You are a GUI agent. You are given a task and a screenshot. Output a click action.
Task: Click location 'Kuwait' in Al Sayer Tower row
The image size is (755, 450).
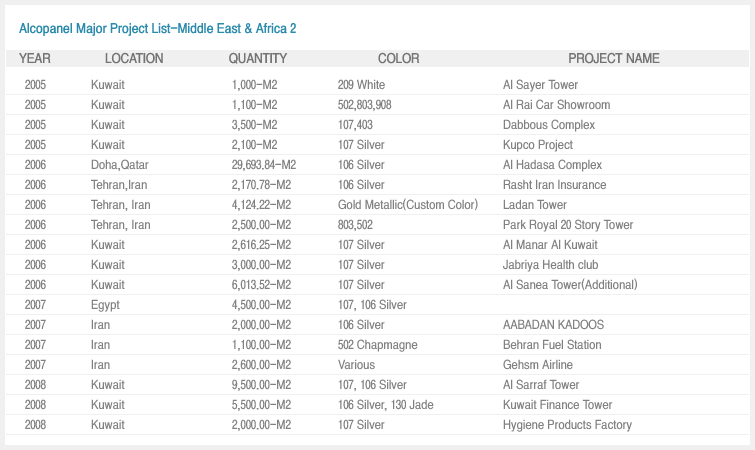(x=107, y=85)
